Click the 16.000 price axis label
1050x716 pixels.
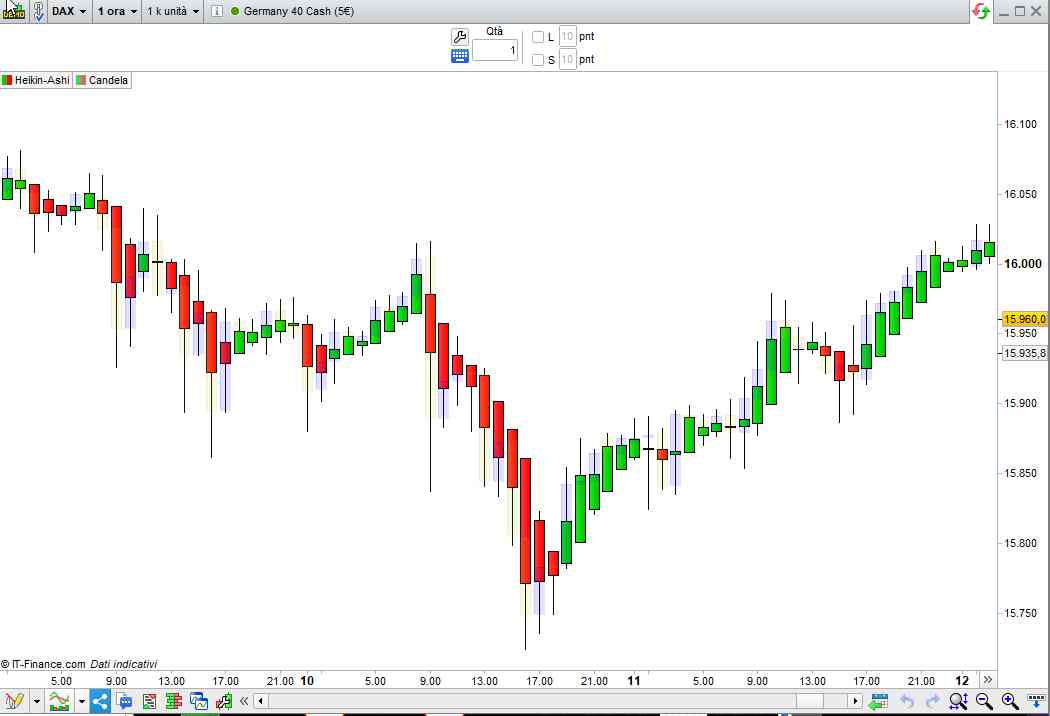[1023, 264]
